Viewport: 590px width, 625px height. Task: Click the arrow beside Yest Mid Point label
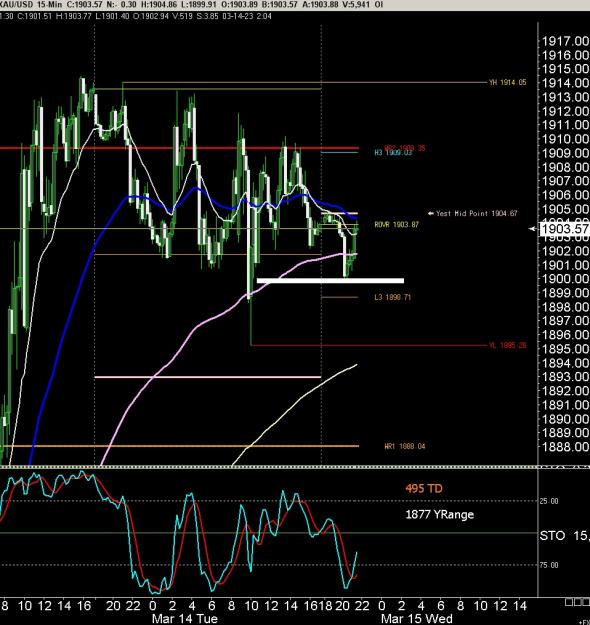[431, 213]
